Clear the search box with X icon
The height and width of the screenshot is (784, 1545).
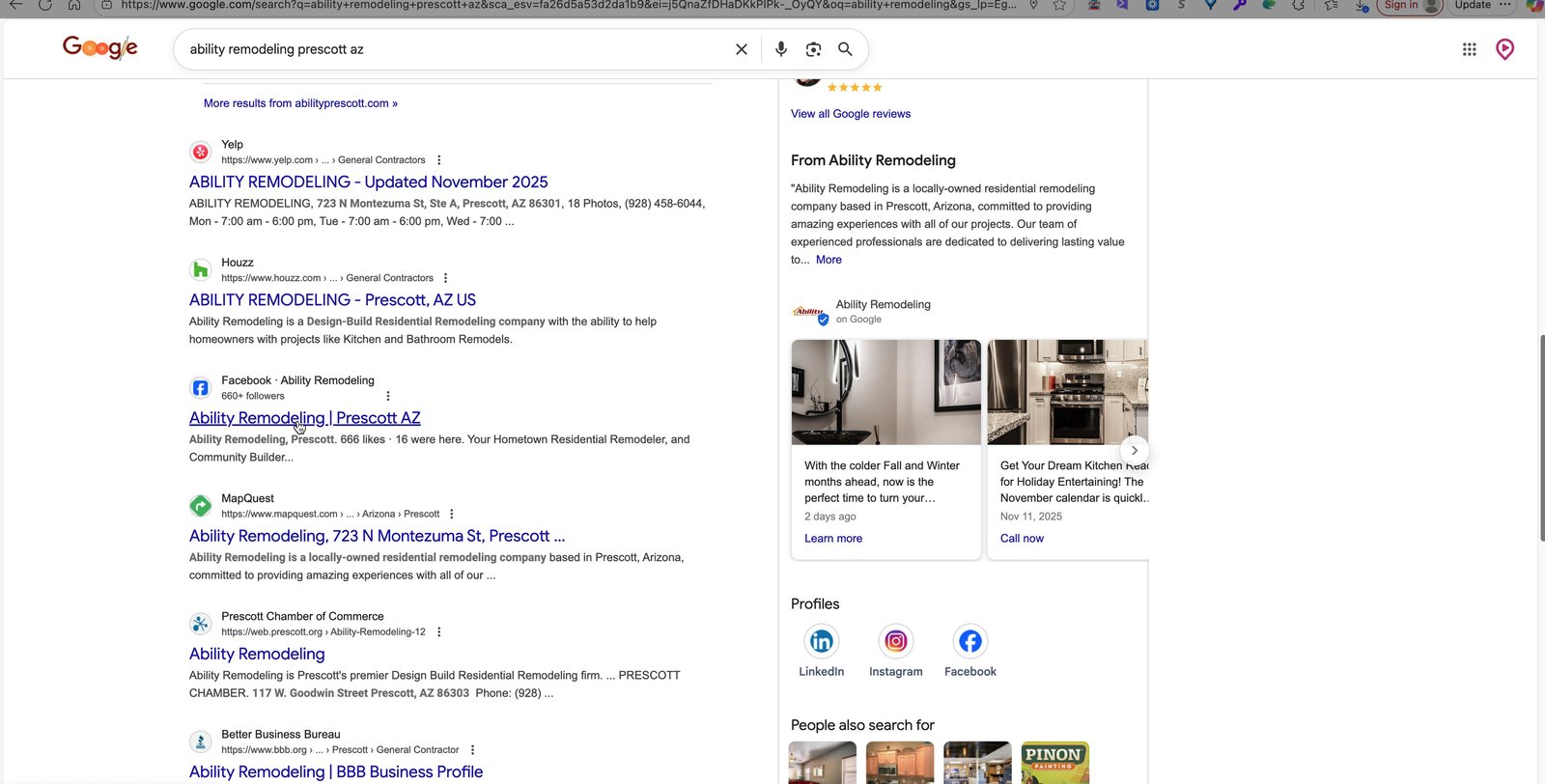tap(742, 49)
